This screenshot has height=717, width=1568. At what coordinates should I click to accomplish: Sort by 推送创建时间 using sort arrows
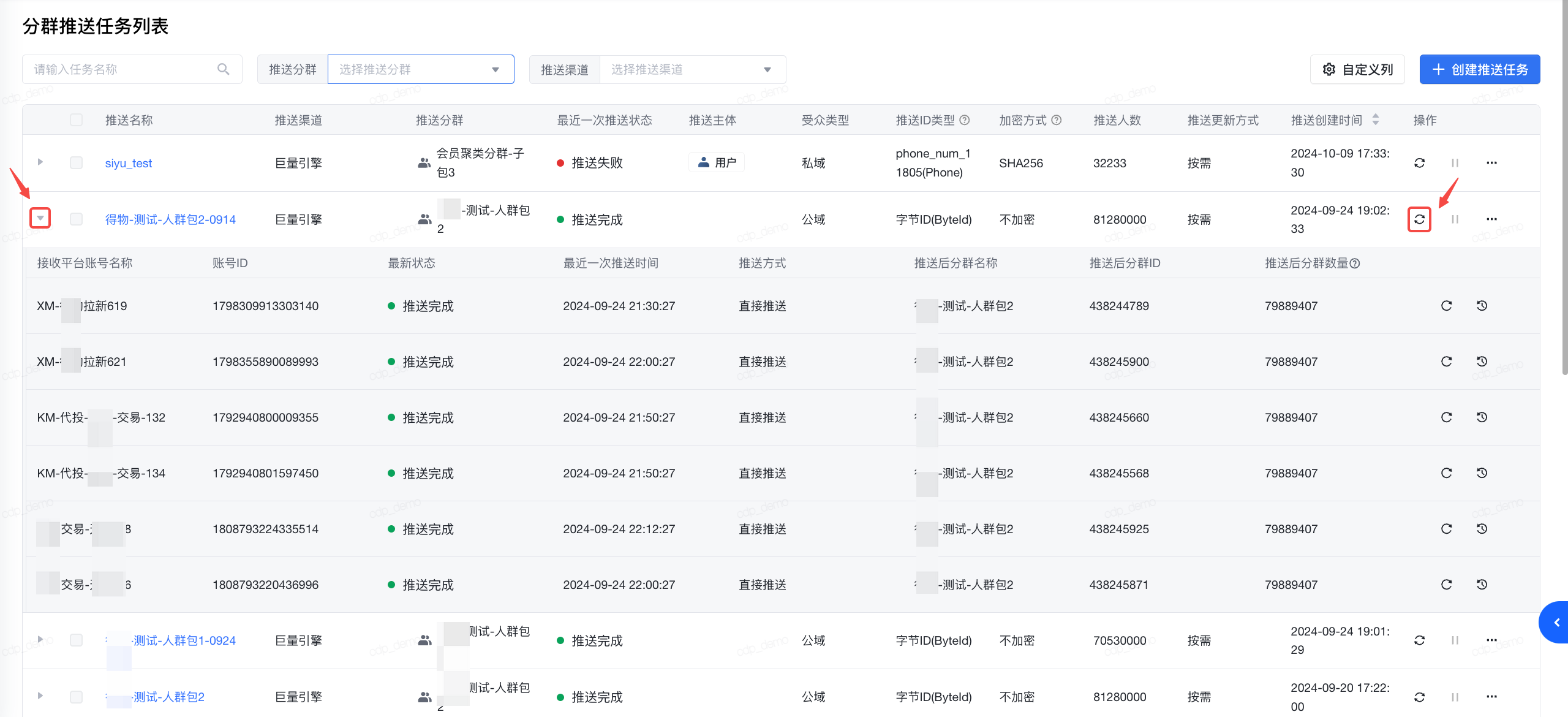click(x=1376, y=120)
